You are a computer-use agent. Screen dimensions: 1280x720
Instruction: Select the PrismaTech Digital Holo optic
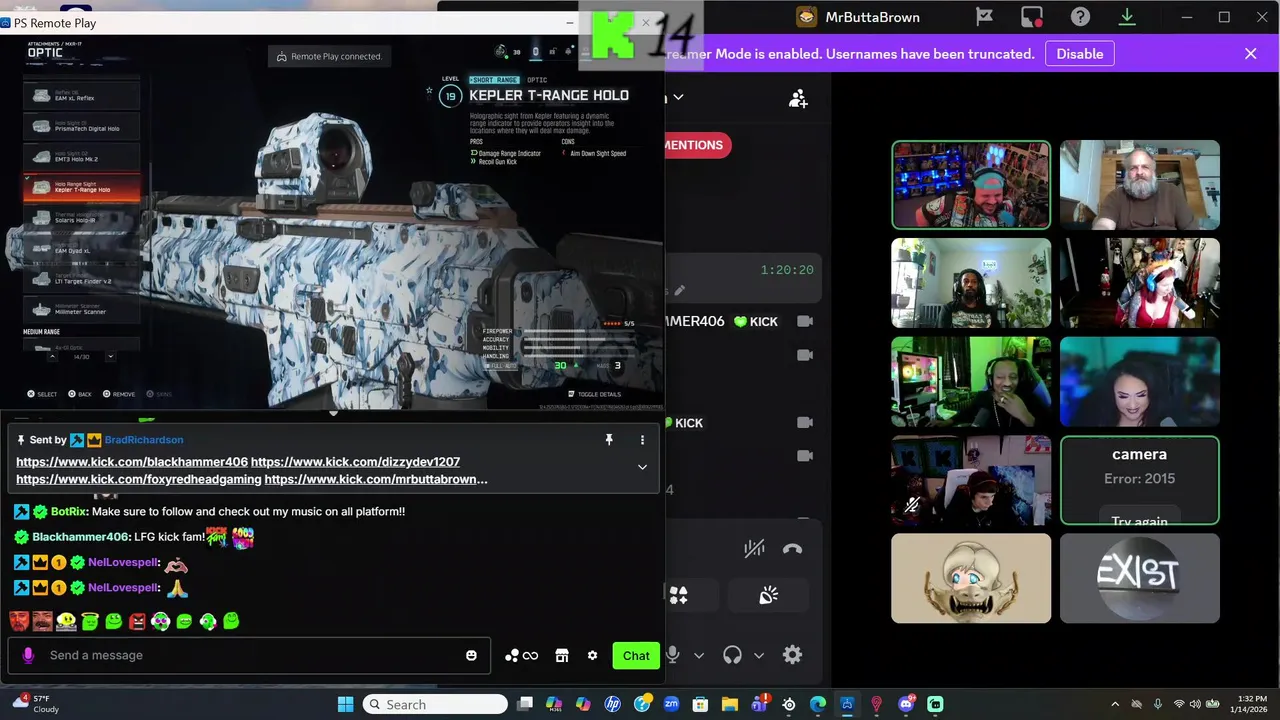pos(82,126)
